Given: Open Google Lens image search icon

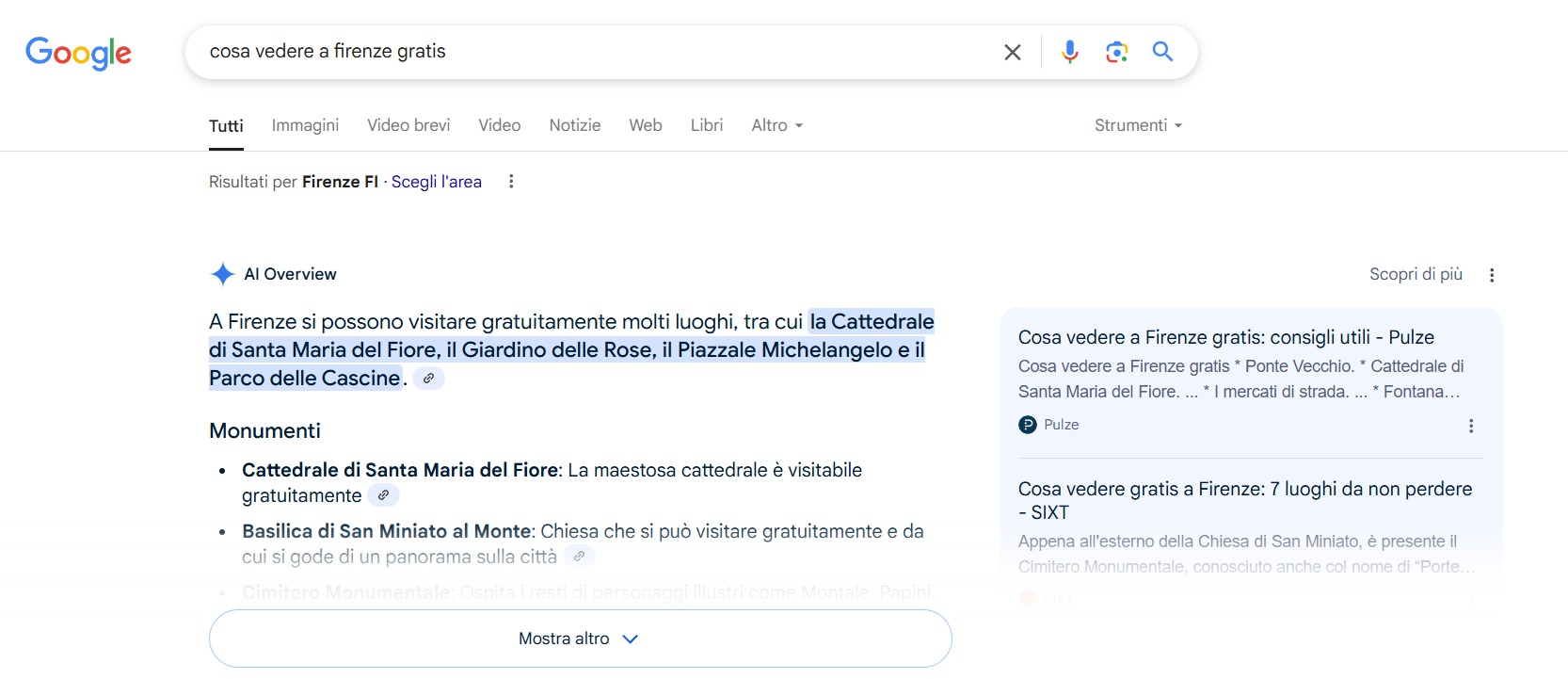Looking at the screenshot, I should click(x=1116, y=52).
